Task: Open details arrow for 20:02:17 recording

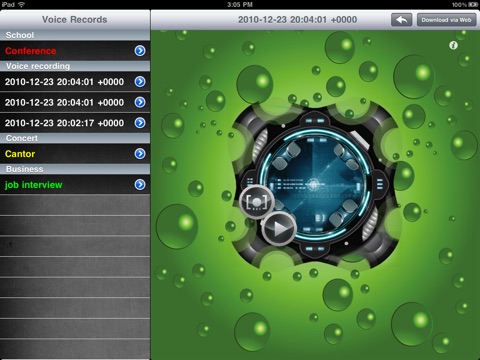Action: tap(140, 123)
